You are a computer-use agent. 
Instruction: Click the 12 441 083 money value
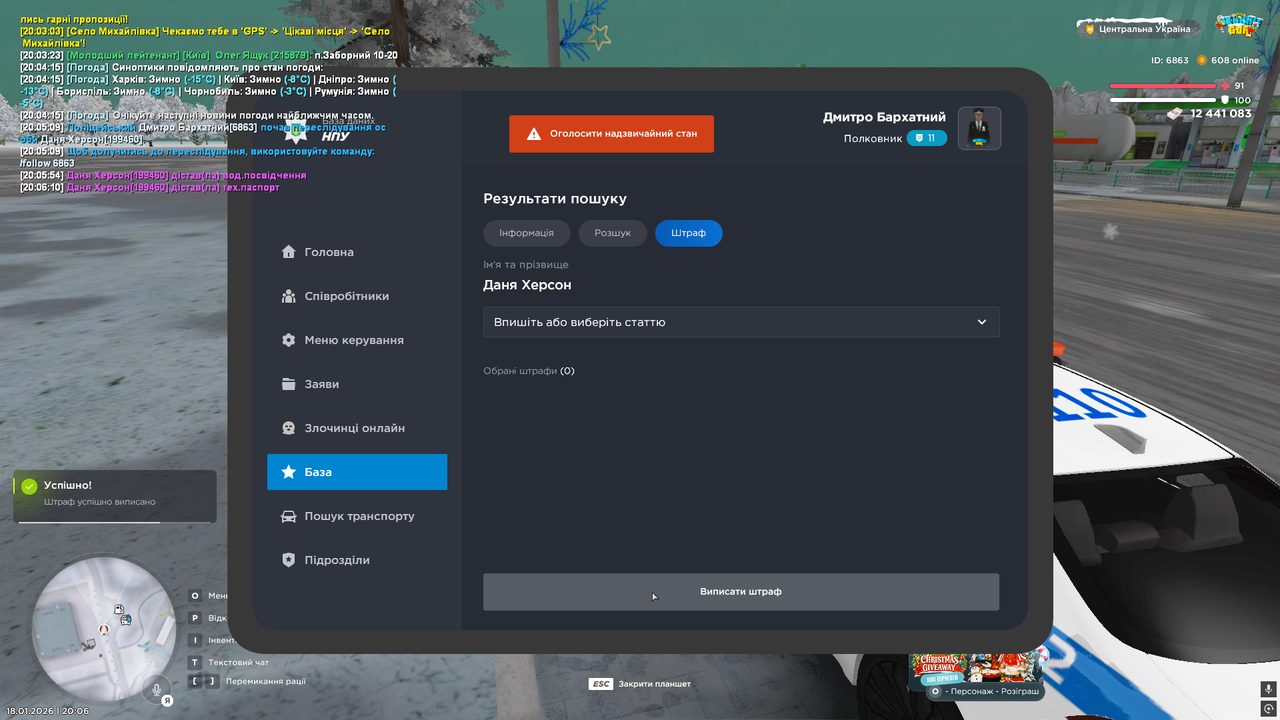pyautogui.click(x=1221, y=114)
